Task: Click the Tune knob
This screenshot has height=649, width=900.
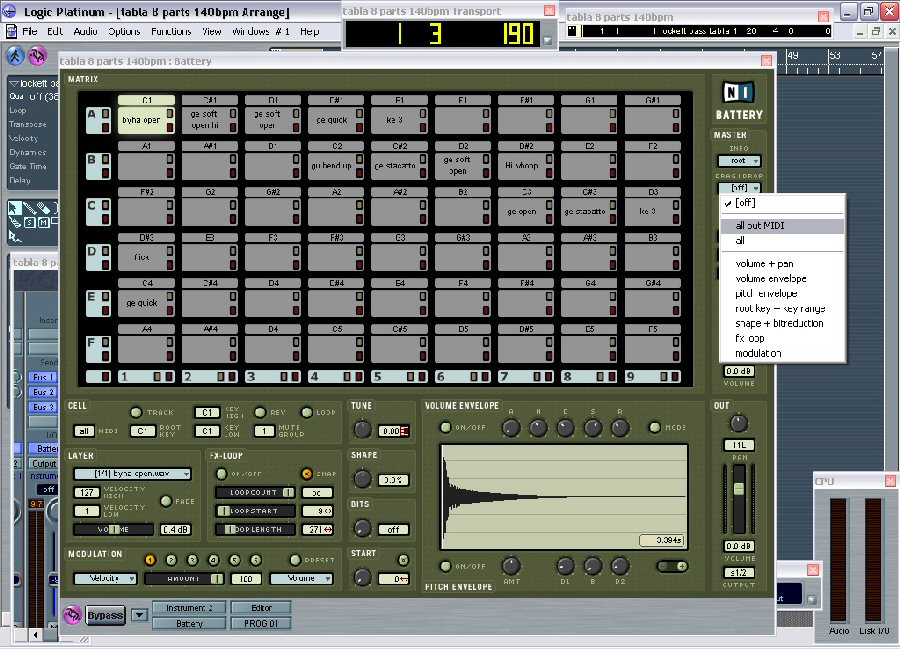Action: tap(362, 430)
